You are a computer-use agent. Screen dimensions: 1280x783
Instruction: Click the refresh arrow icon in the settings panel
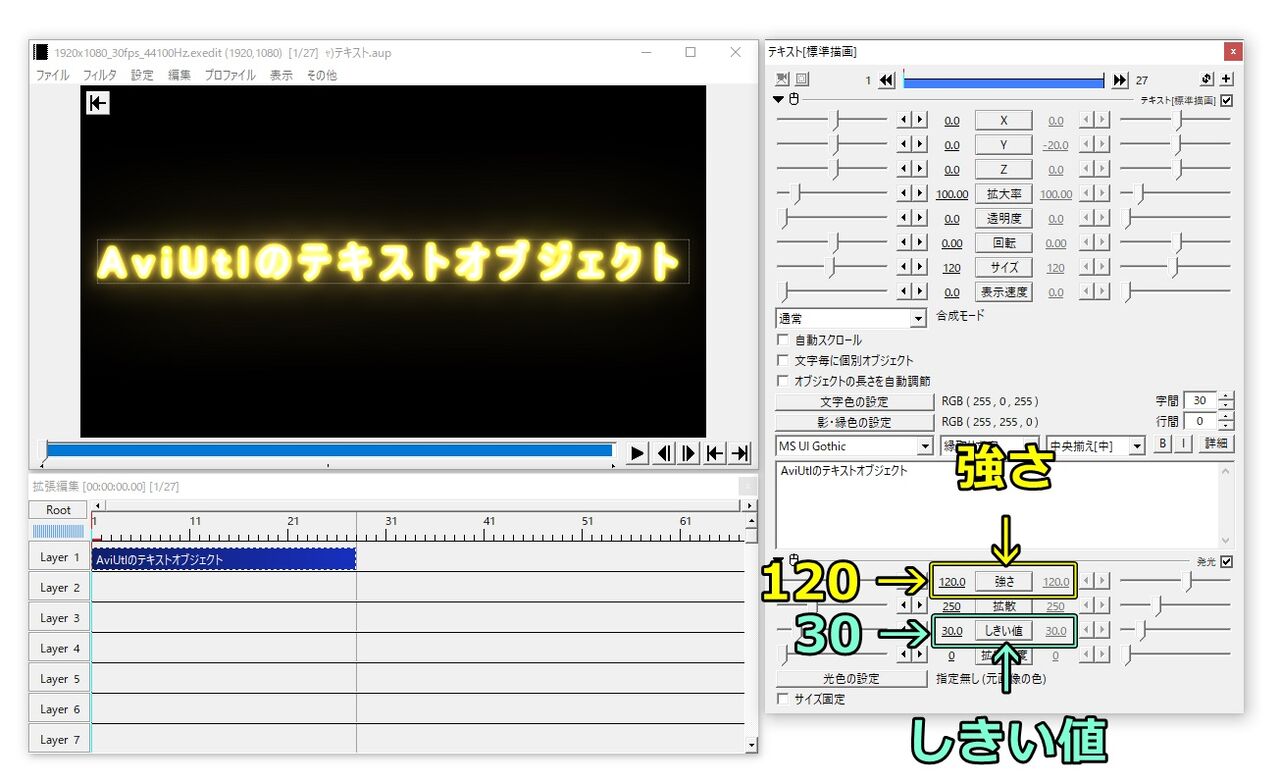click(1206, 79)
